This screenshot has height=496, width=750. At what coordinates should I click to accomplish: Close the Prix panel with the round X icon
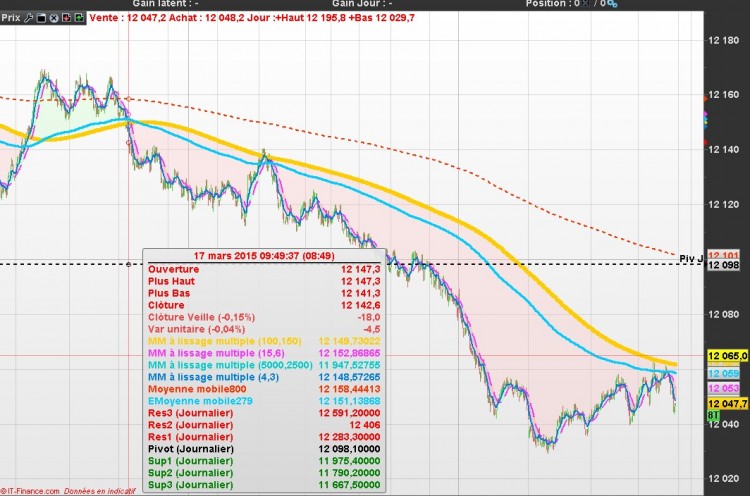click(x=54, y=18)
